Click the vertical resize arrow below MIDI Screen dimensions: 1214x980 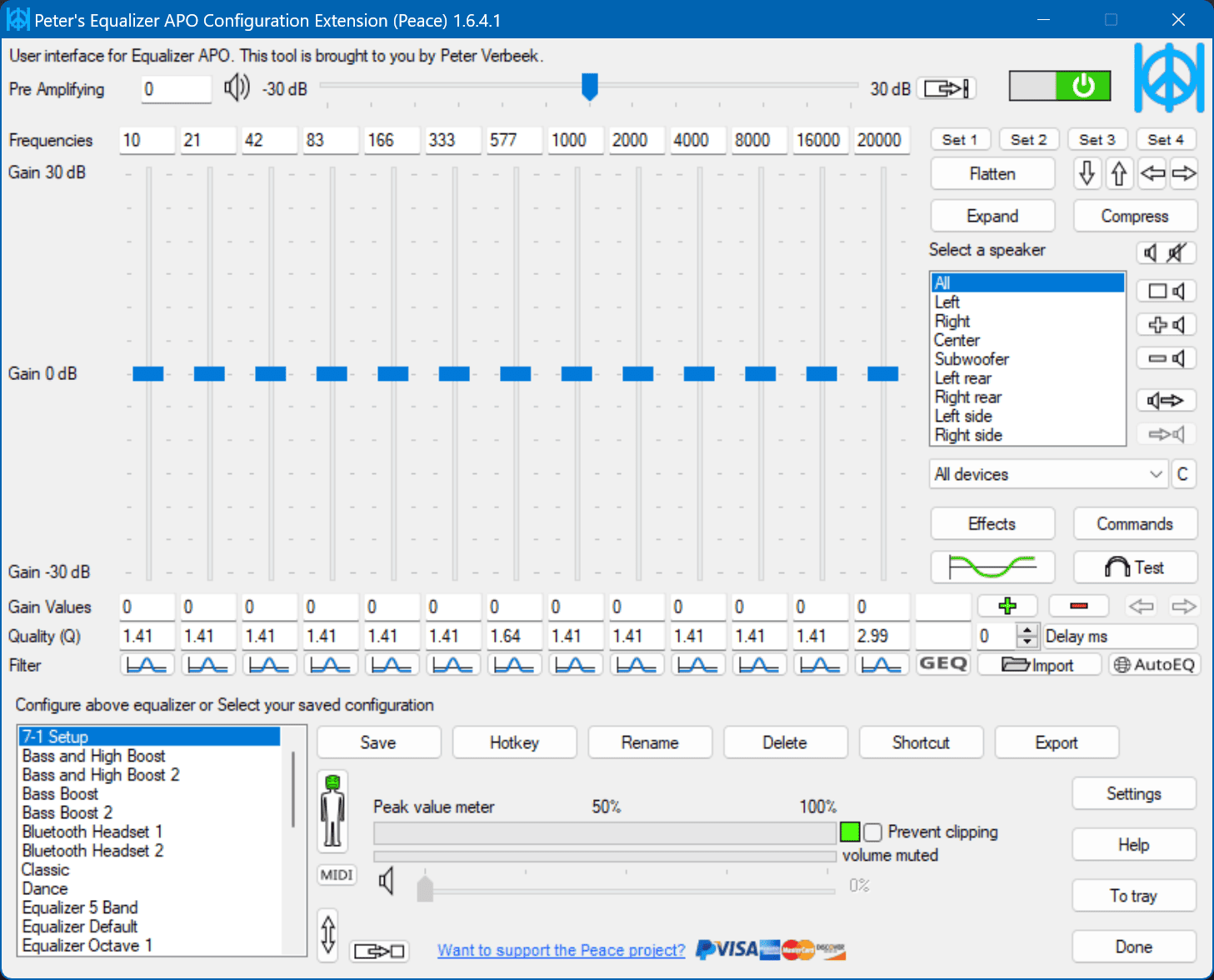click(x=328, y=933)
